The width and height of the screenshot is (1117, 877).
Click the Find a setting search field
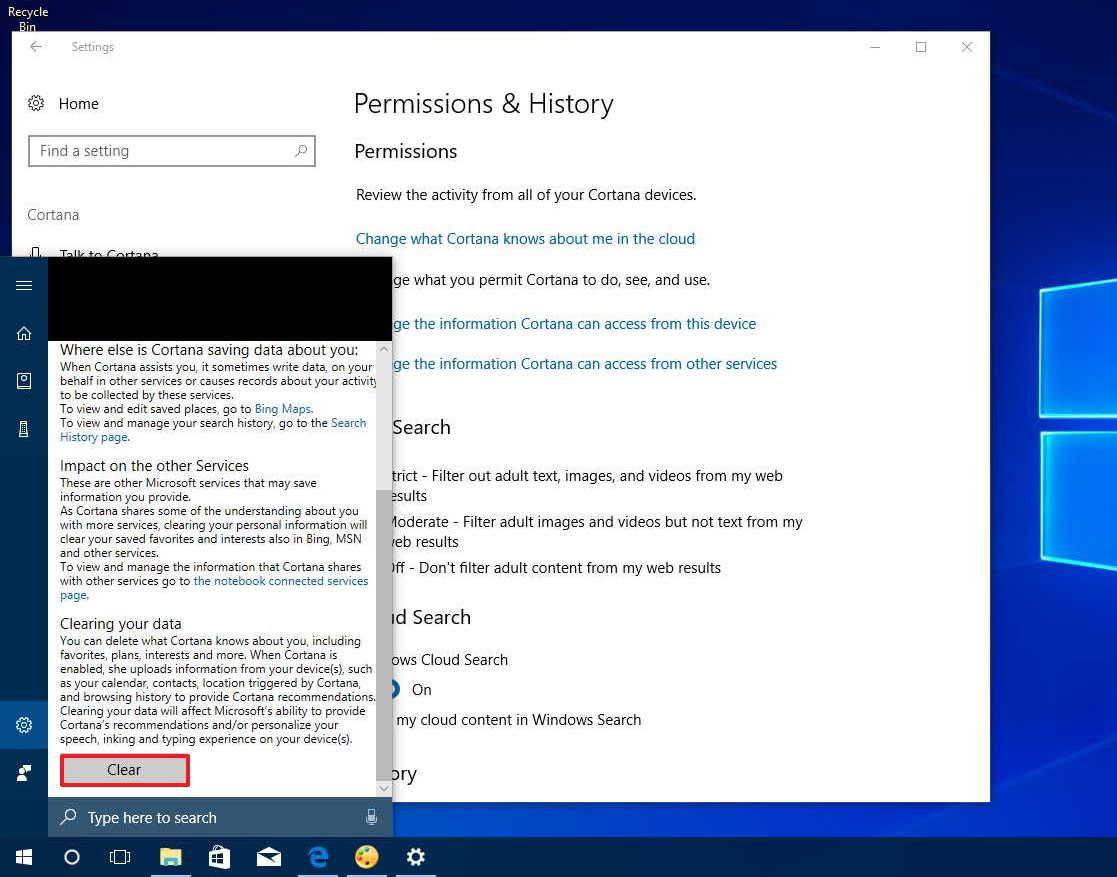tap(171, 150)
